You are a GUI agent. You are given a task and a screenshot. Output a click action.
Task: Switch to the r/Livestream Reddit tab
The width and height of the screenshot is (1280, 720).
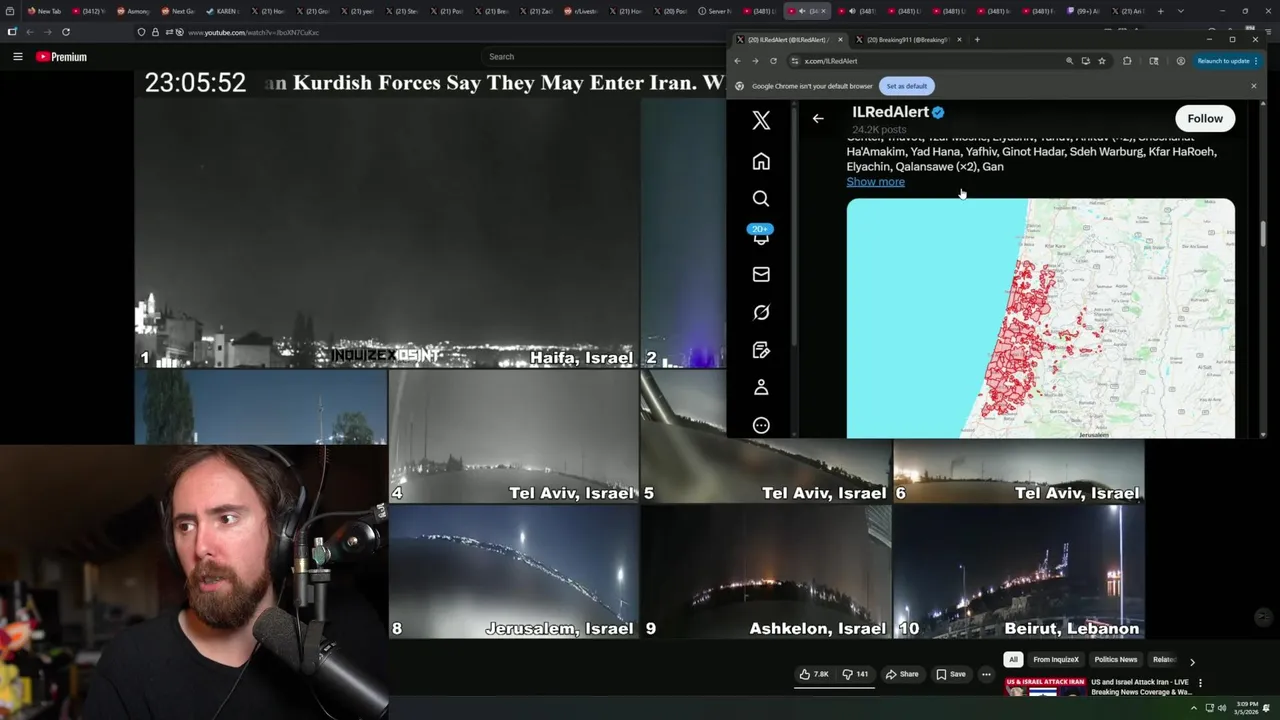tap(580, 11)
